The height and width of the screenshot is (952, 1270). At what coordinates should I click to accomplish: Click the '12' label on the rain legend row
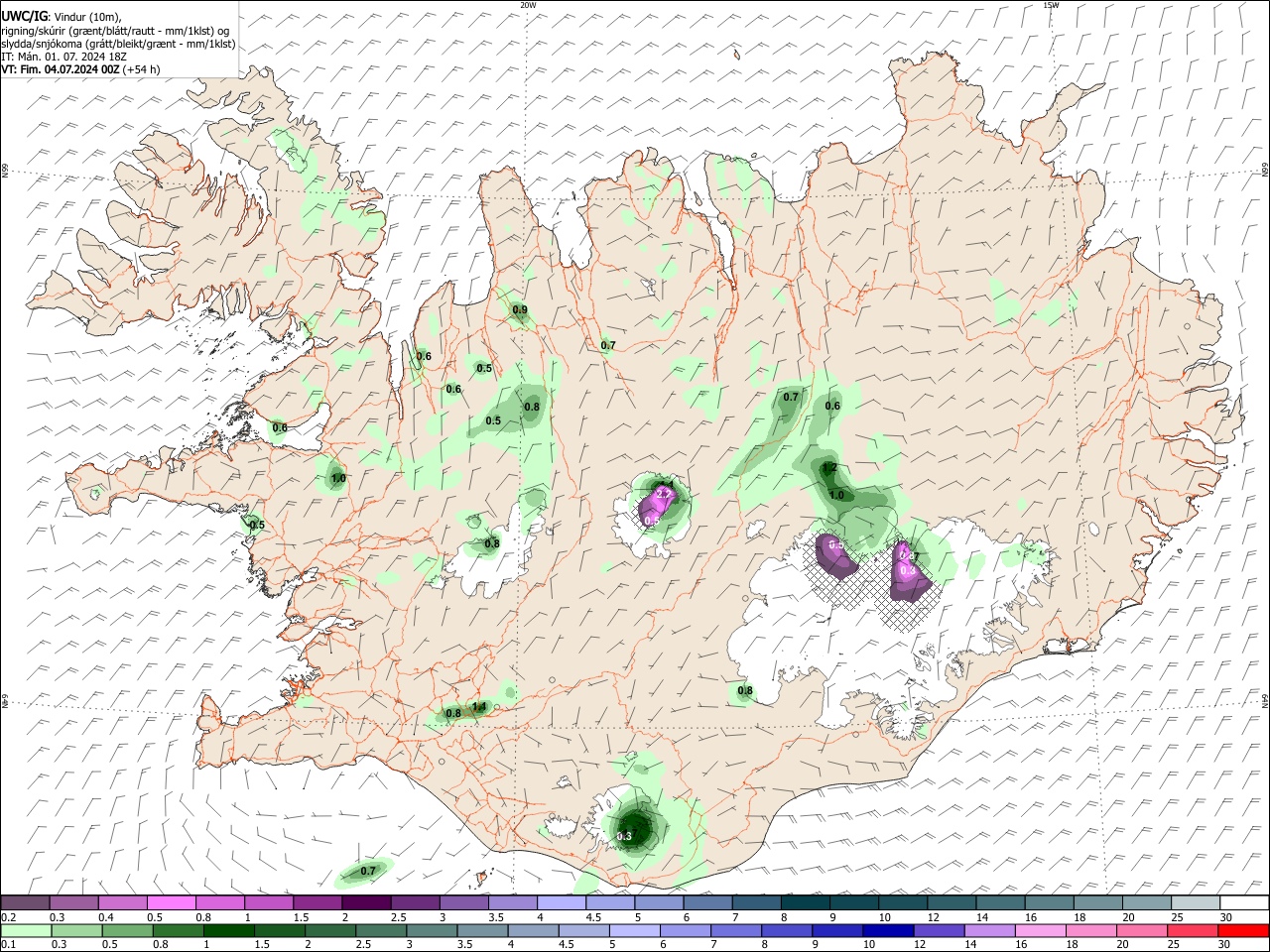[x=920, y=945]
